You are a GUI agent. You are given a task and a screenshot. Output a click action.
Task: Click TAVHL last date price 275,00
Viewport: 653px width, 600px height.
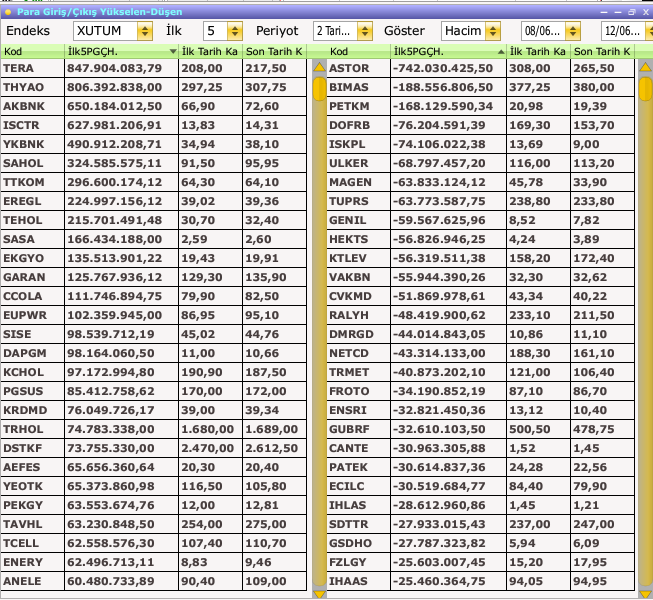coord(266,524)
